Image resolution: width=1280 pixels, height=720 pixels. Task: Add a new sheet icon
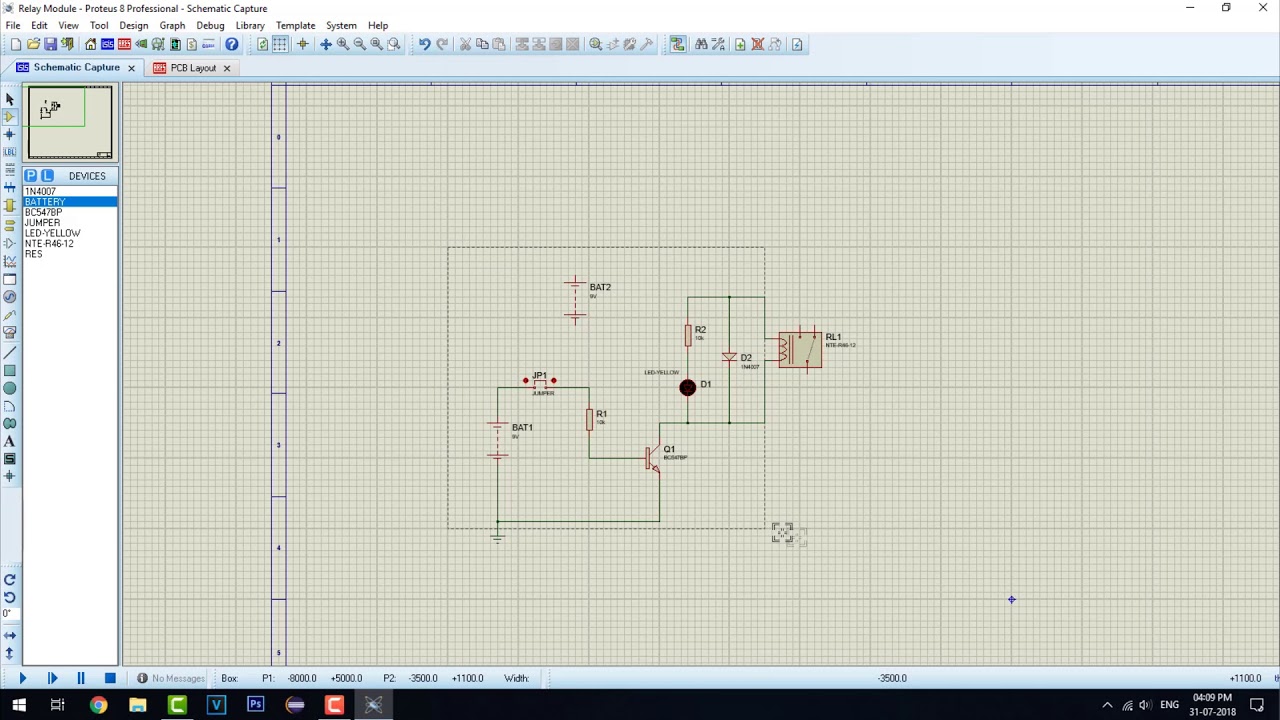[740, 44]
